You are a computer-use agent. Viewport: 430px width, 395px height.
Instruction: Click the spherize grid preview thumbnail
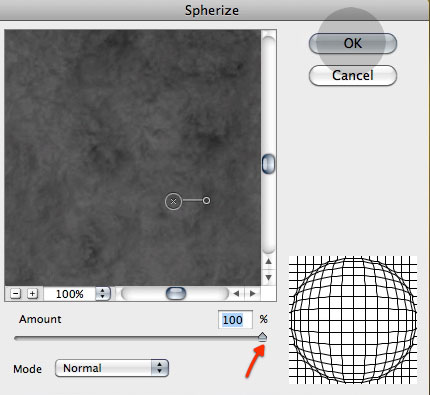pyautogui.click(x=353, y=319)
